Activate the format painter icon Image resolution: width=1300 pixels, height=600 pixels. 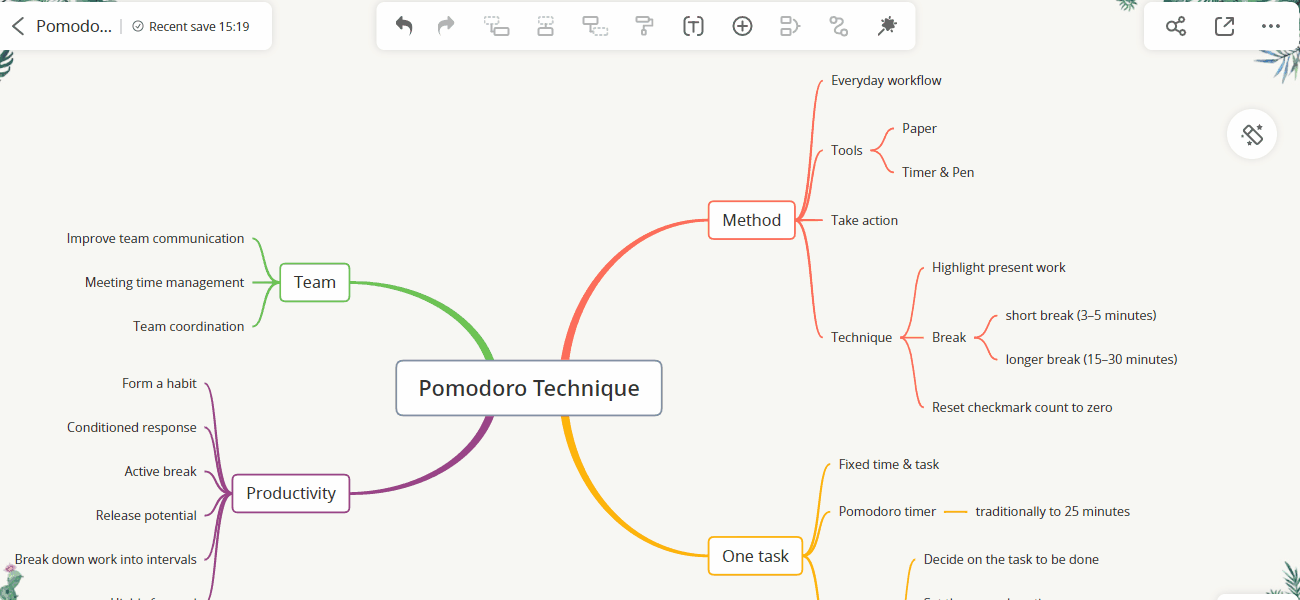pos(643,26)
